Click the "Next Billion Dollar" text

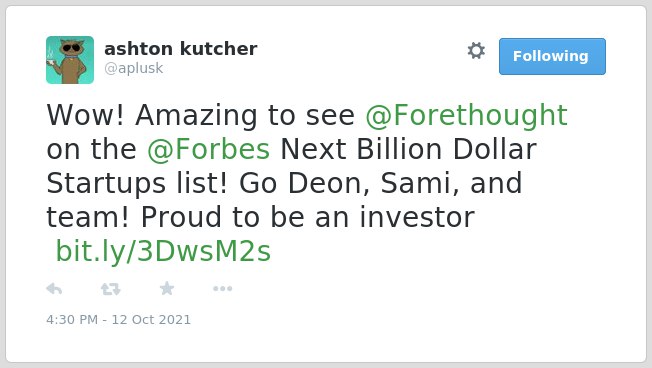408,149
